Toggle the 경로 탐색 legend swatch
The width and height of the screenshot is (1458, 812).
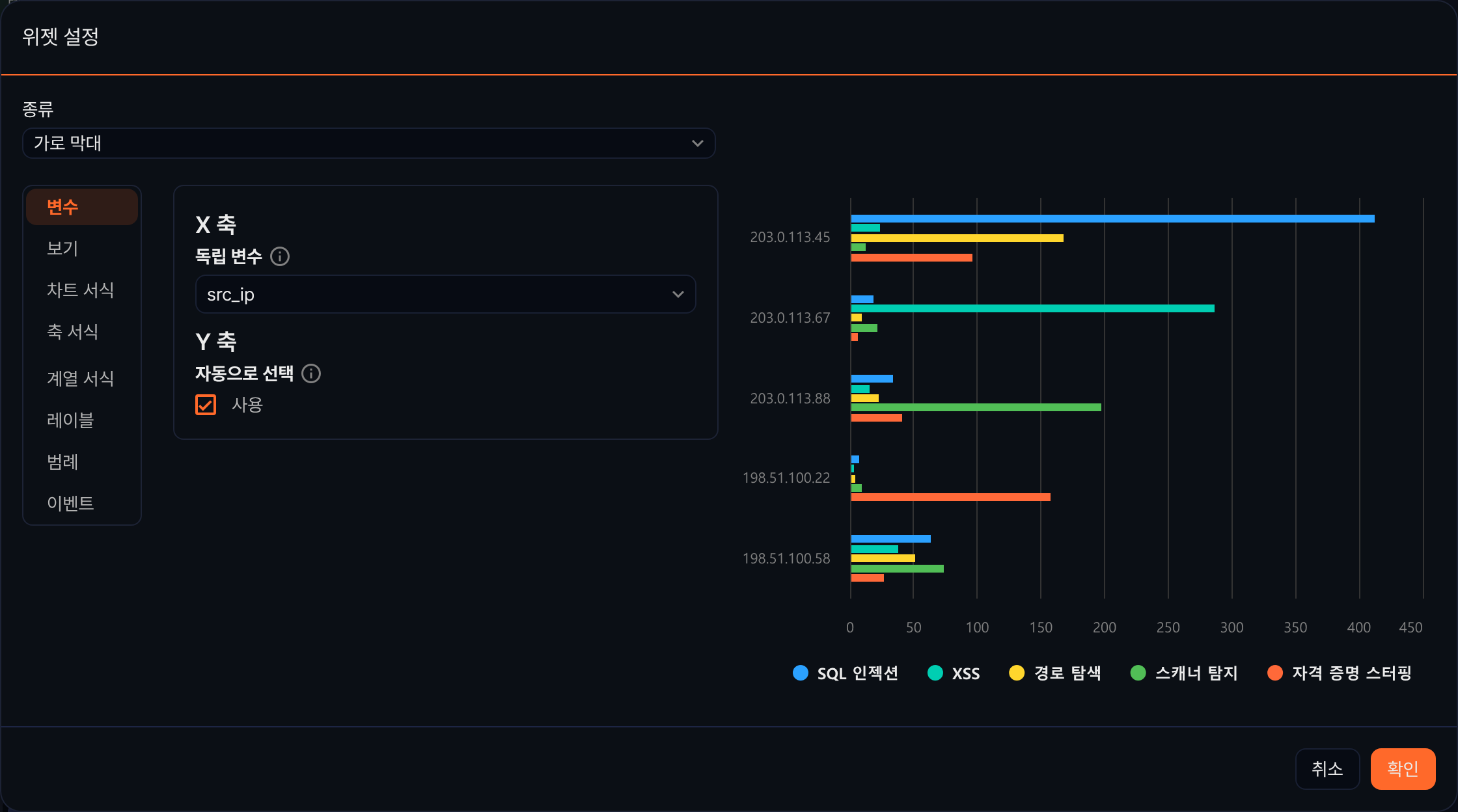click(x=1017, y=673)
